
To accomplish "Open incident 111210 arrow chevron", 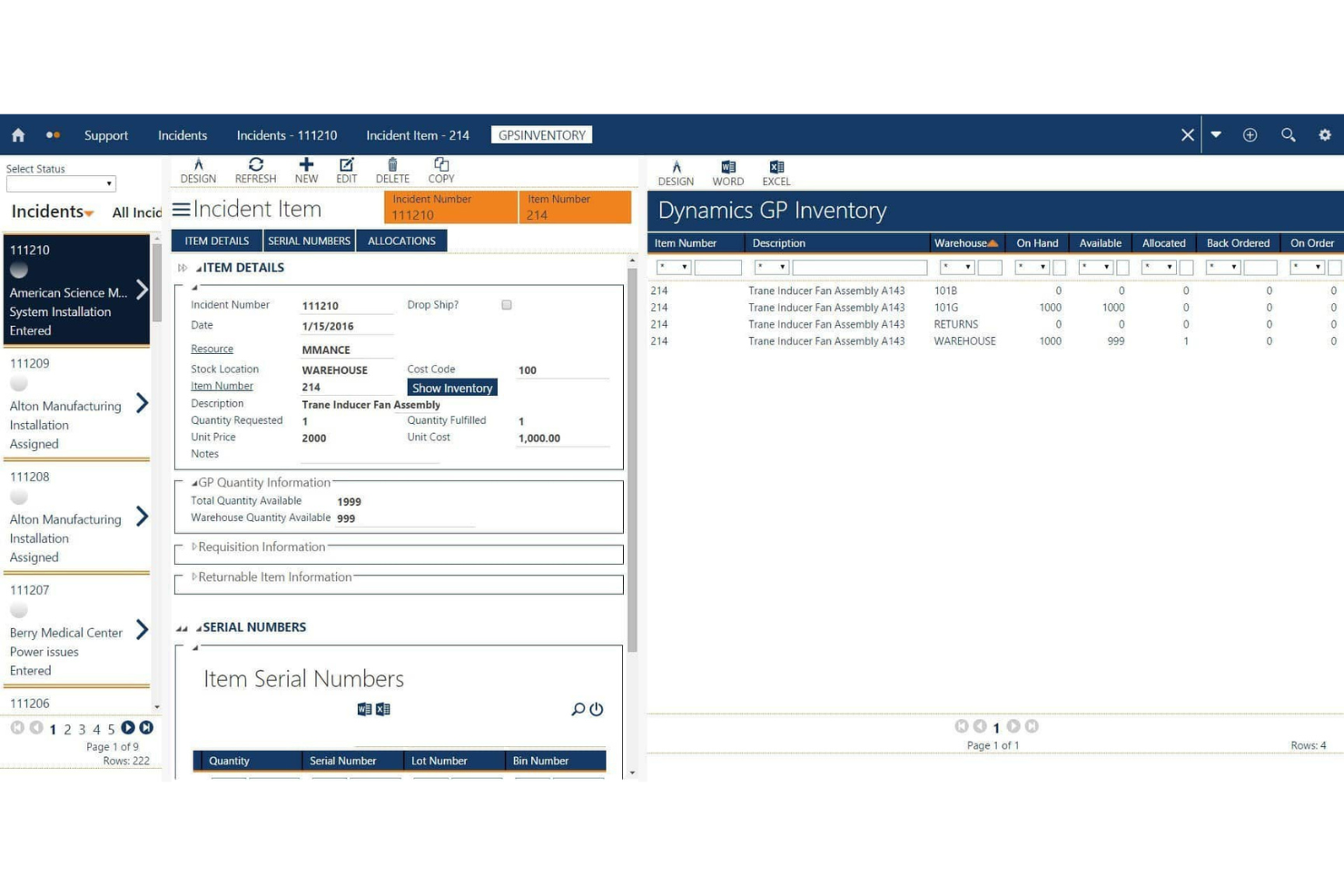I will tap(142, 290).
